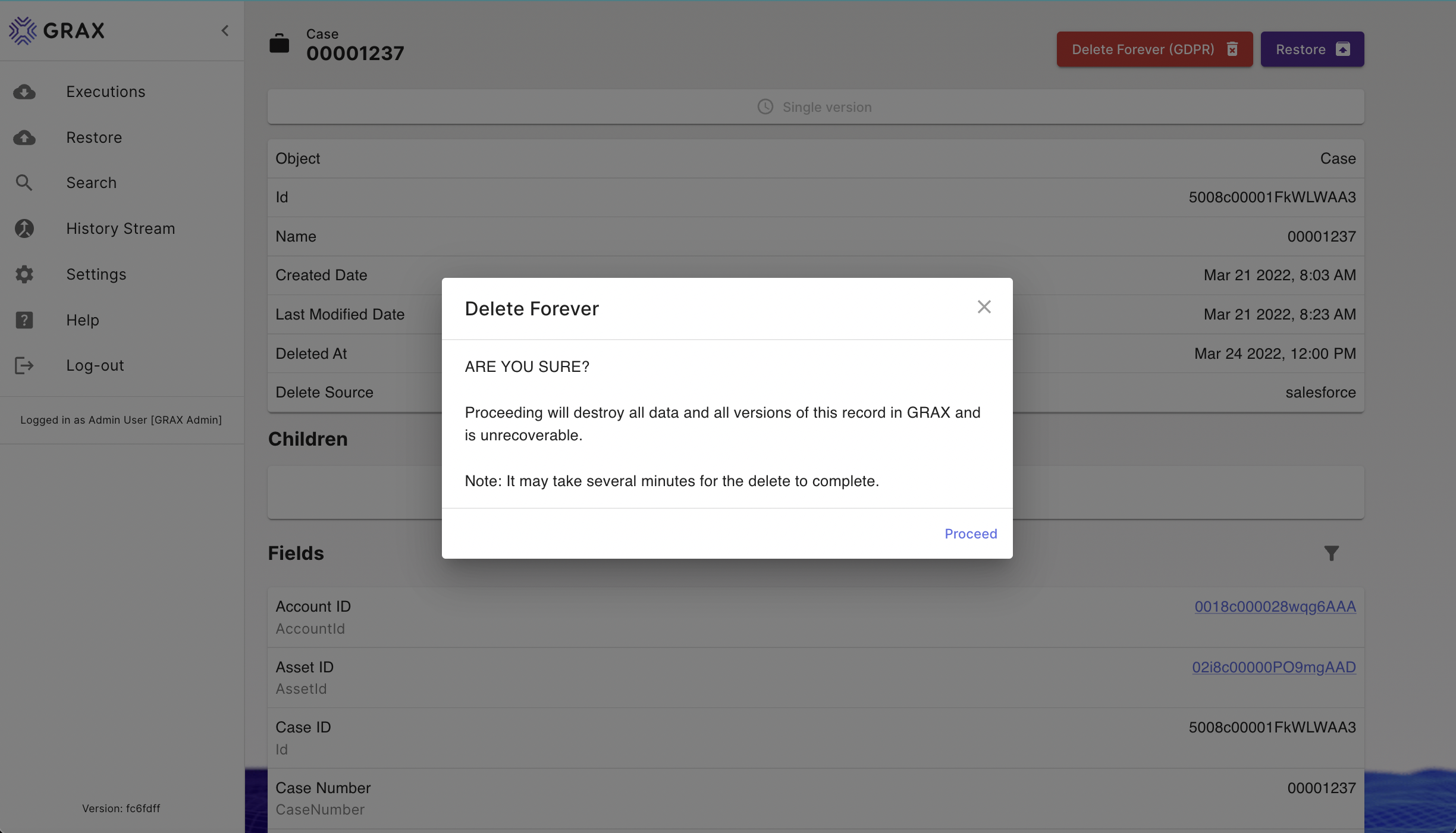Click the Search magnifier icon
This screenshot has height=833, width=1456.
pos(24,183)
